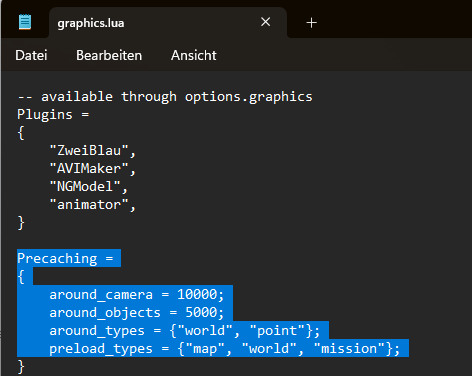Click the highlighted "Precaching =" line

coord(65,259)
